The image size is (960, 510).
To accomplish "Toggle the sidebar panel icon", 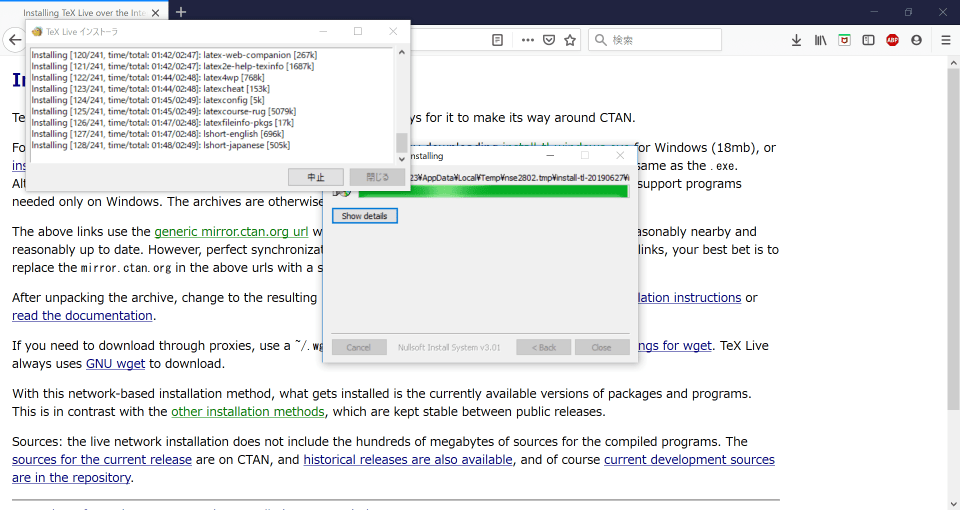I will pyautogui.click(x=868, y=40).
